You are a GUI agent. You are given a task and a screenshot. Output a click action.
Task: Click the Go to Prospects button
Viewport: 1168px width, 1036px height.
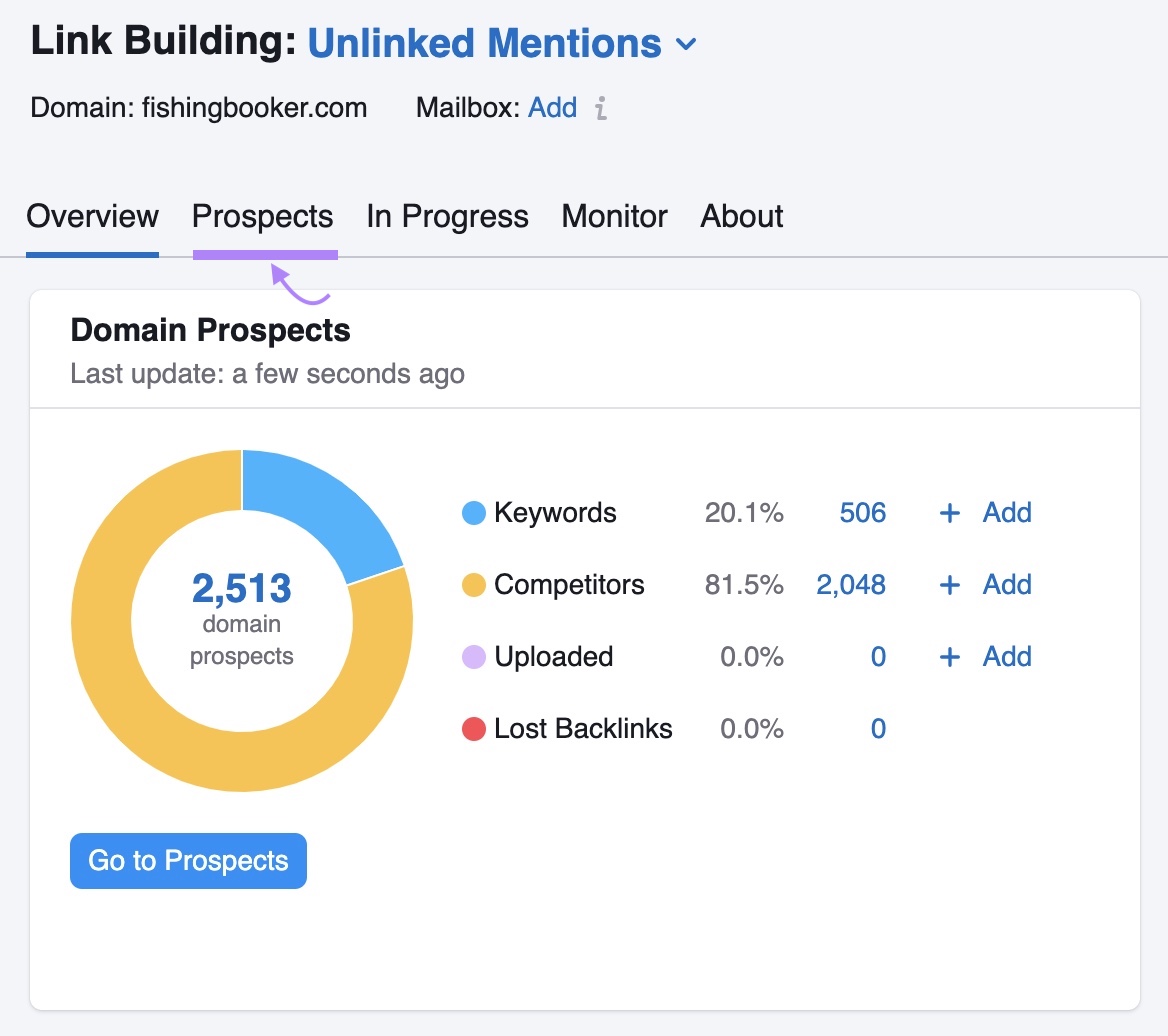[x=187, y=860]
